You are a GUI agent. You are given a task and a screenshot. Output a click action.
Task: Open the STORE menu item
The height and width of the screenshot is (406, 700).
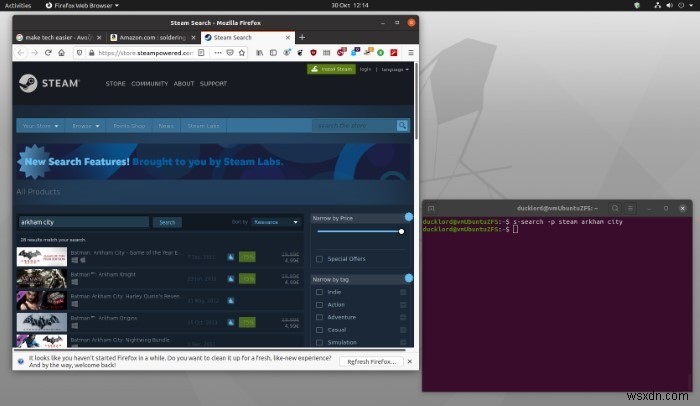pos(116,84)
